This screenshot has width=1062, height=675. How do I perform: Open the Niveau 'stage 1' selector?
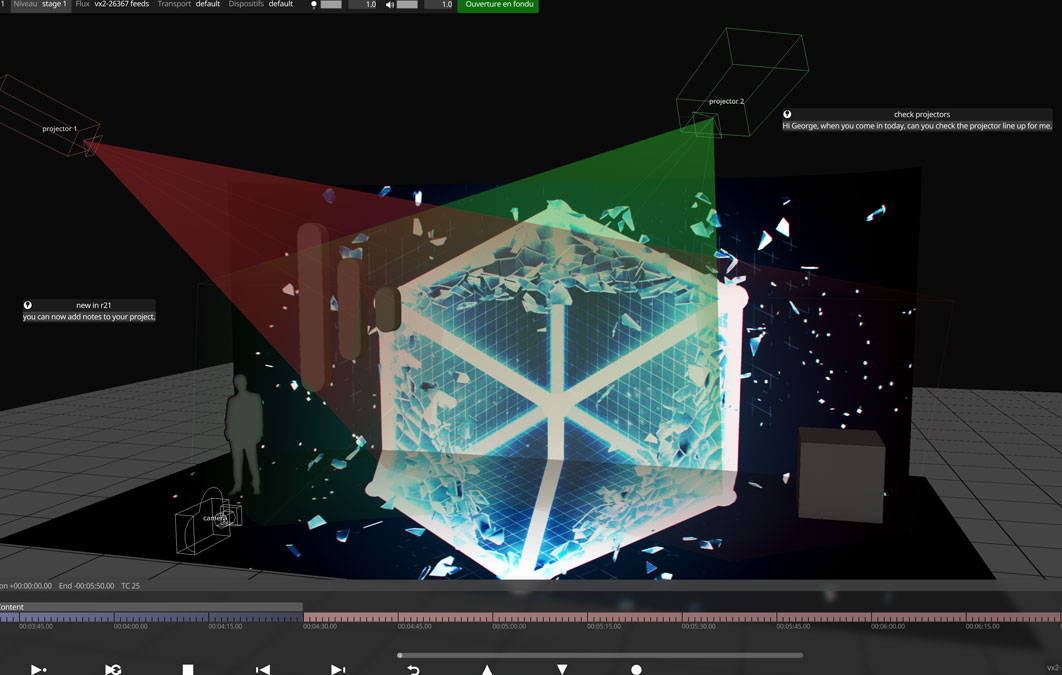[x=53, y=5]
